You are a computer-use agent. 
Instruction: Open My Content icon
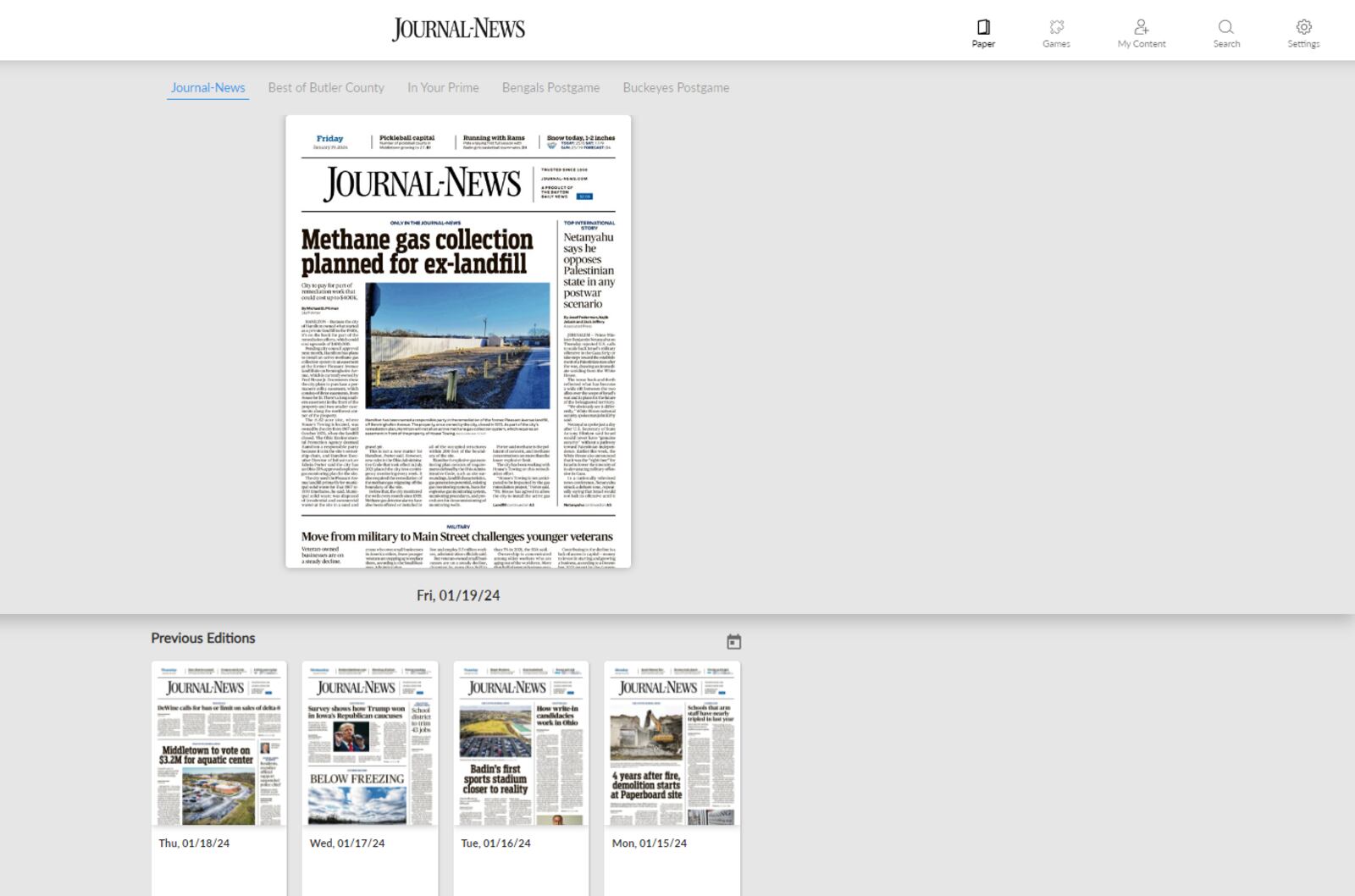(1142, 27)
